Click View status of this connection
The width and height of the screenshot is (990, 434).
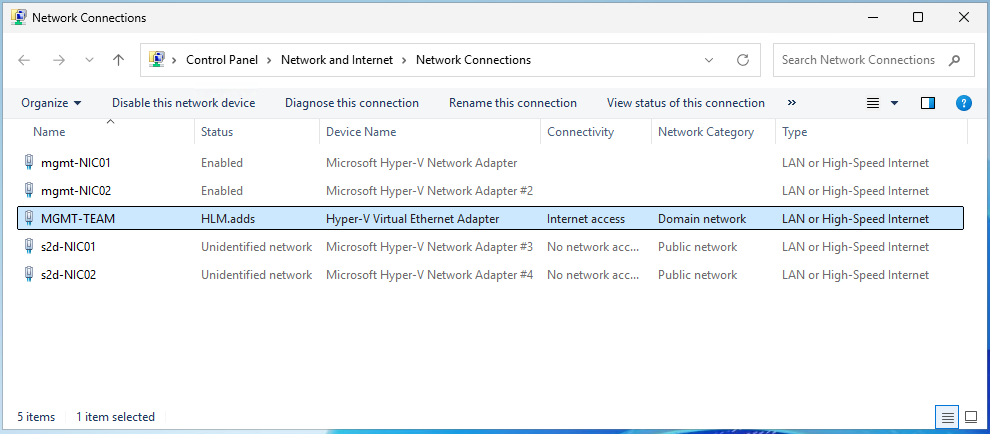tap(685, 103)
